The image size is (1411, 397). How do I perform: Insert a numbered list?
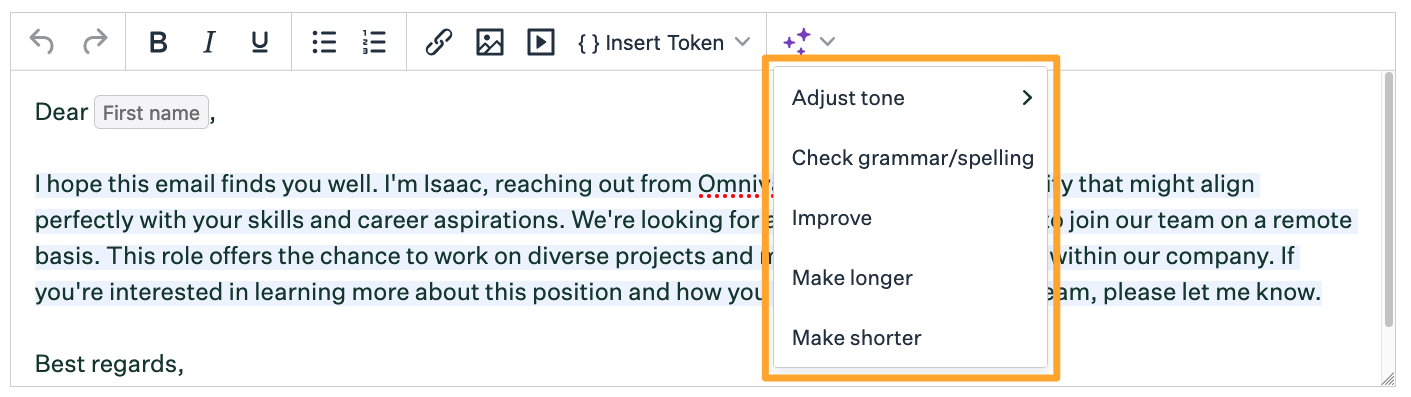374,42
